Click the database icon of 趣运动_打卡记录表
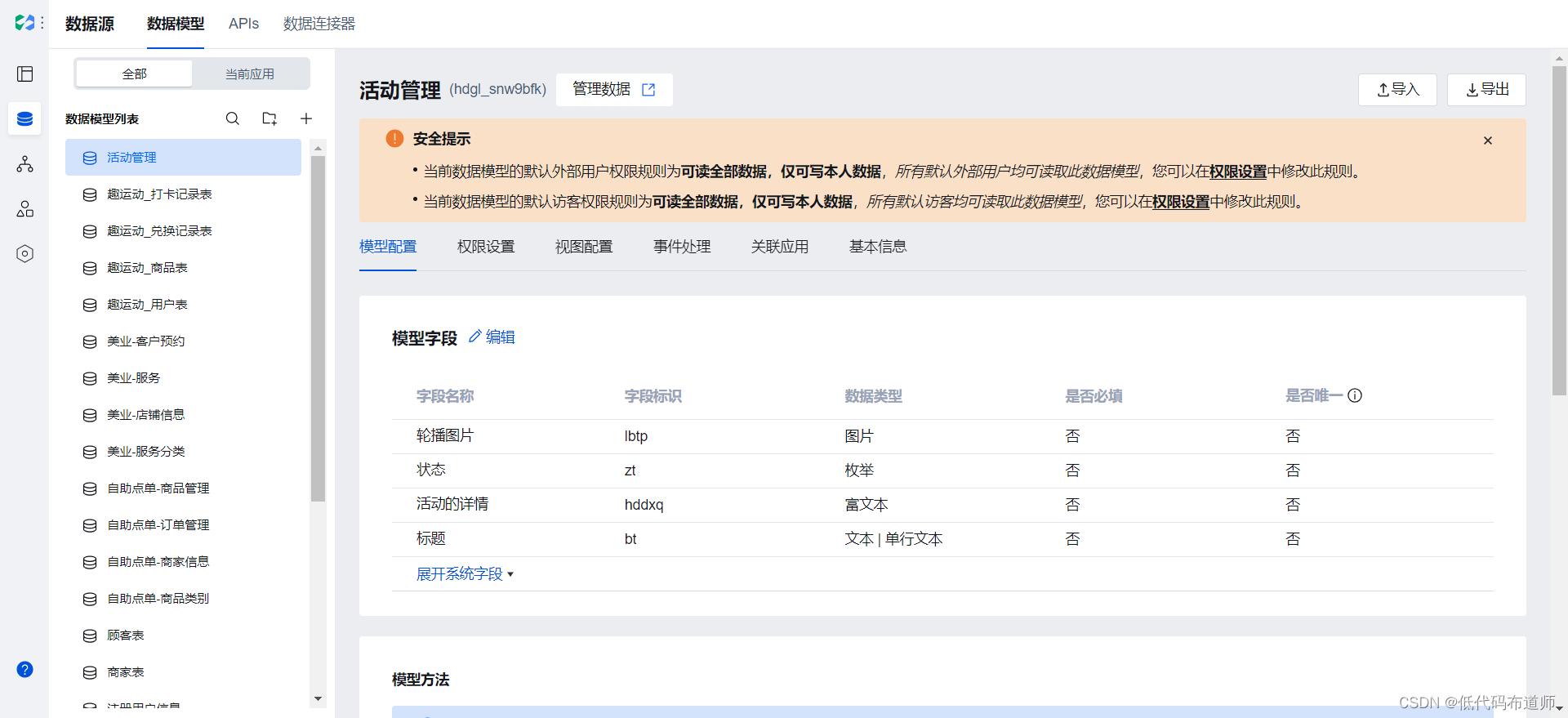 pyautogui.click(x=90, y=194)
